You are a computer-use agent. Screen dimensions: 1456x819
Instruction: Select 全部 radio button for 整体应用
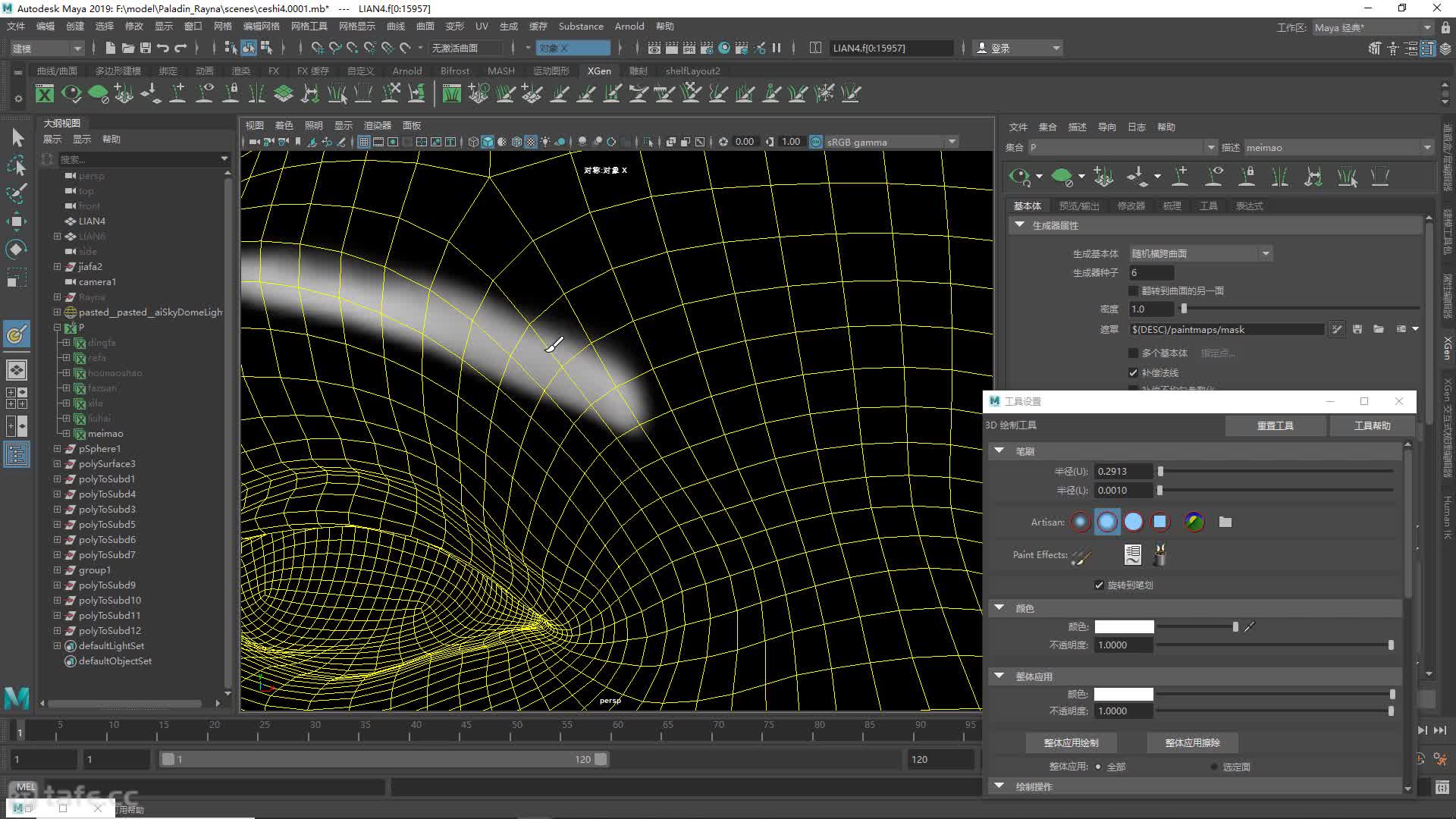point(1098,767)
